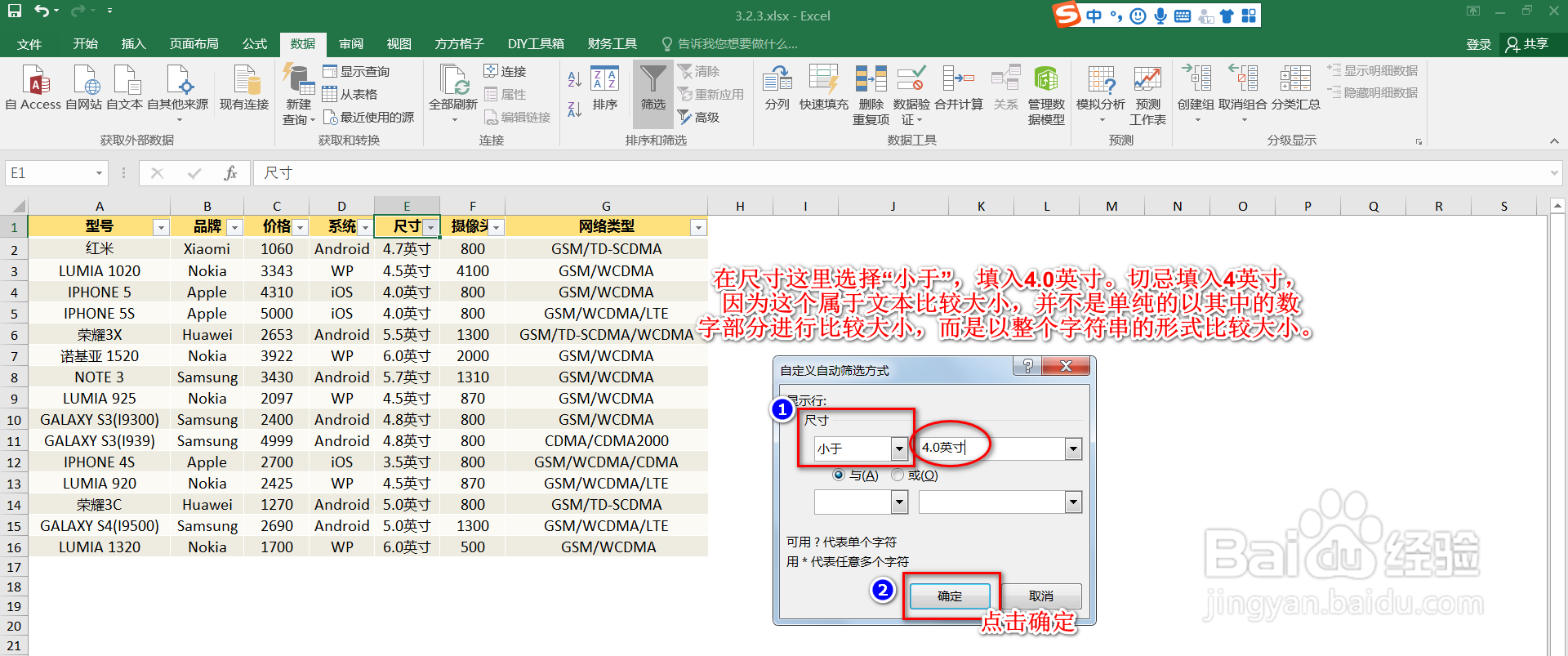Click the 取消 button in filter dialog
The height and width of the screenshot is (656, 1568).
point(1041,596)
